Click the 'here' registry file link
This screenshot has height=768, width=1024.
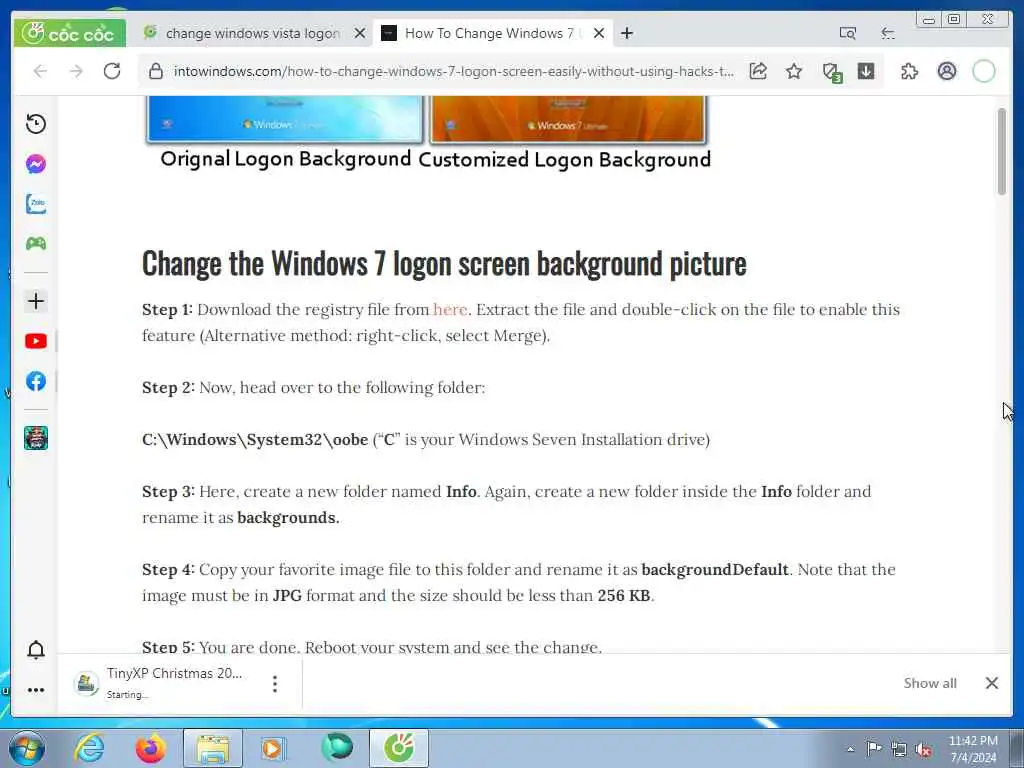click(x=450, y=310)
